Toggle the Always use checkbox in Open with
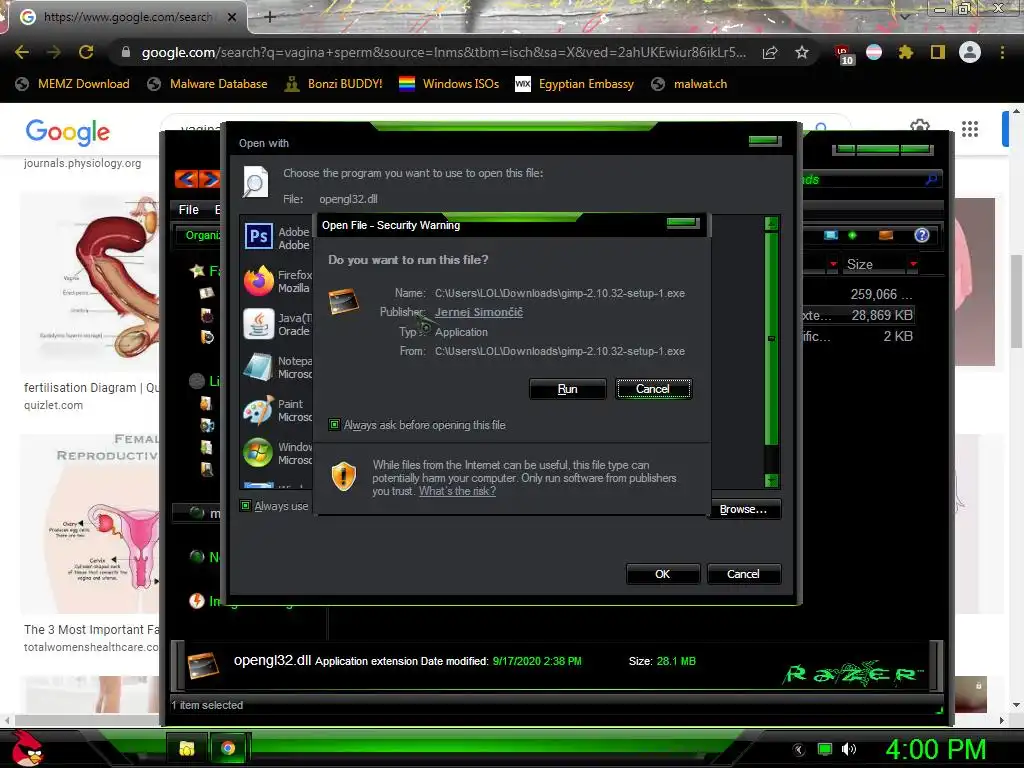Image resolution: width=1024 pixels, height=768 pixels. click(246, 505)
